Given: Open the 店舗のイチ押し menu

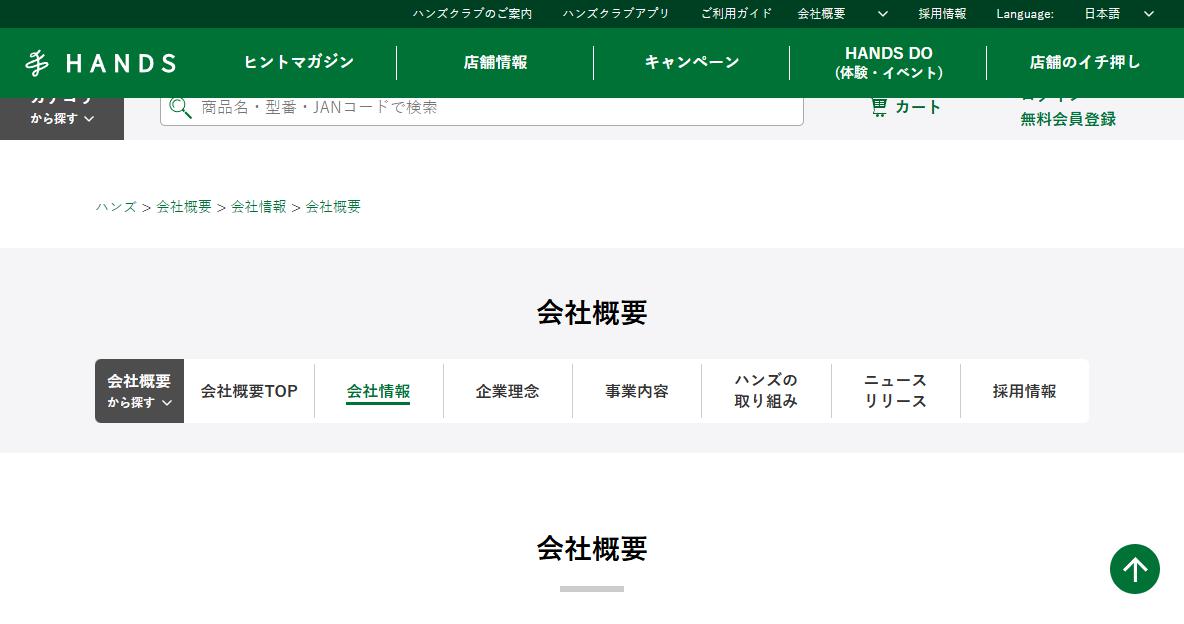Looking at the screenshot, I should (x=1085, y=62).
